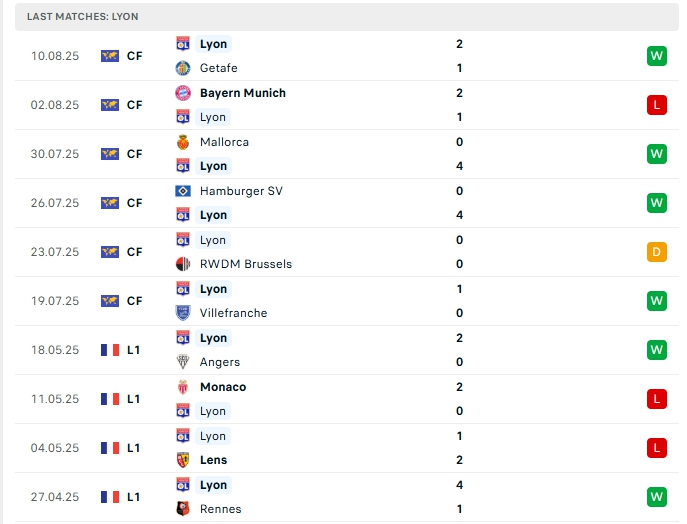Click the orange D draw badge
Image resolution: width=687 pixels, height=524 pixels.
click(x=656, y=252)
